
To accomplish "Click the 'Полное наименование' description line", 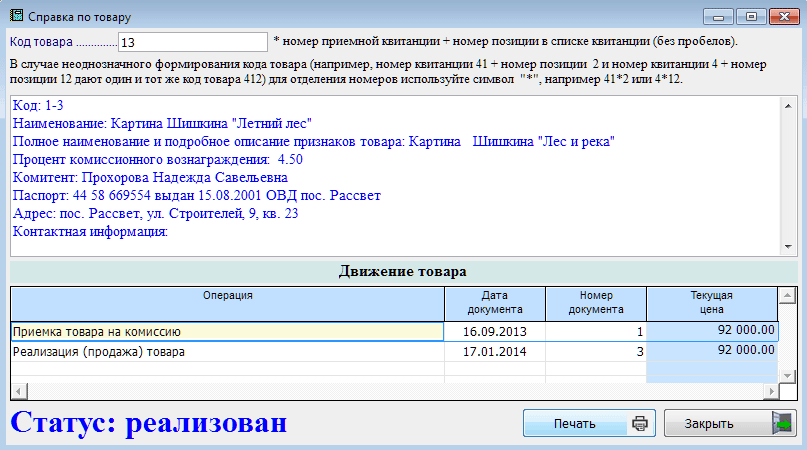I will tap(313, 142).
